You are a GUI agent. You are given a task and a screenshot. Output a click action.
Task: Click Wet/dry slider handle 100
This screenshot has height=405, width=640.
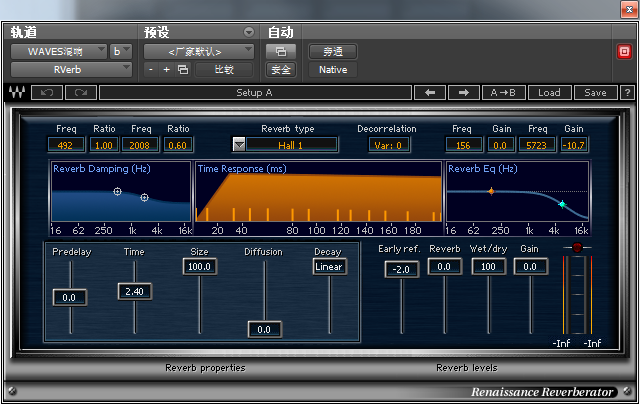tap(488, 267)
